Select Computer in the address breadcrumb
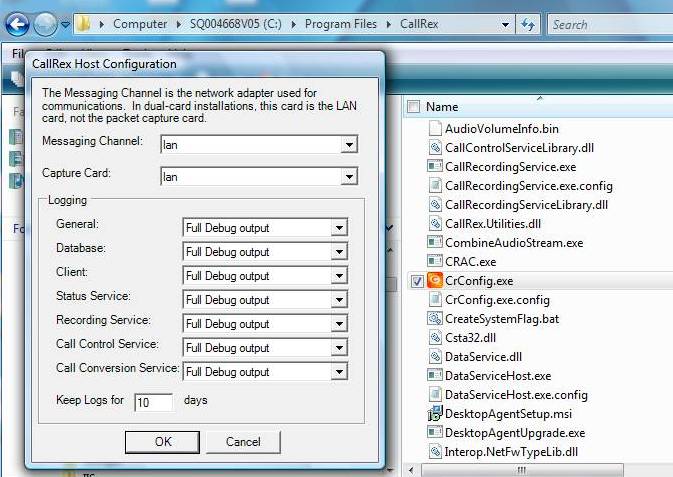Viewport: 673px width, 477px height. (x=140, y=24)
